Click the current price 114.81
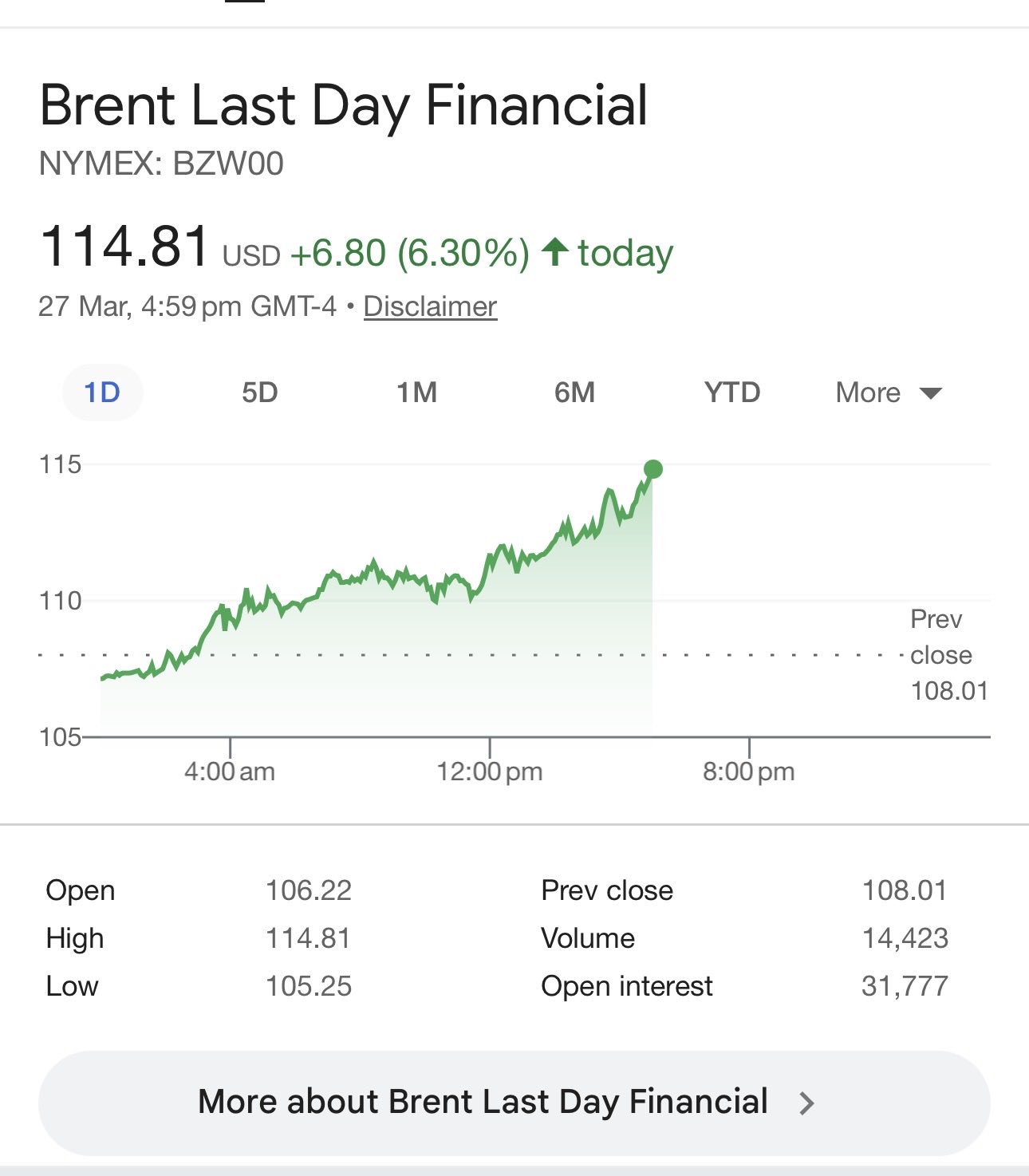The height and width of the screenshot is (1176, 1029). click(124, 246)
